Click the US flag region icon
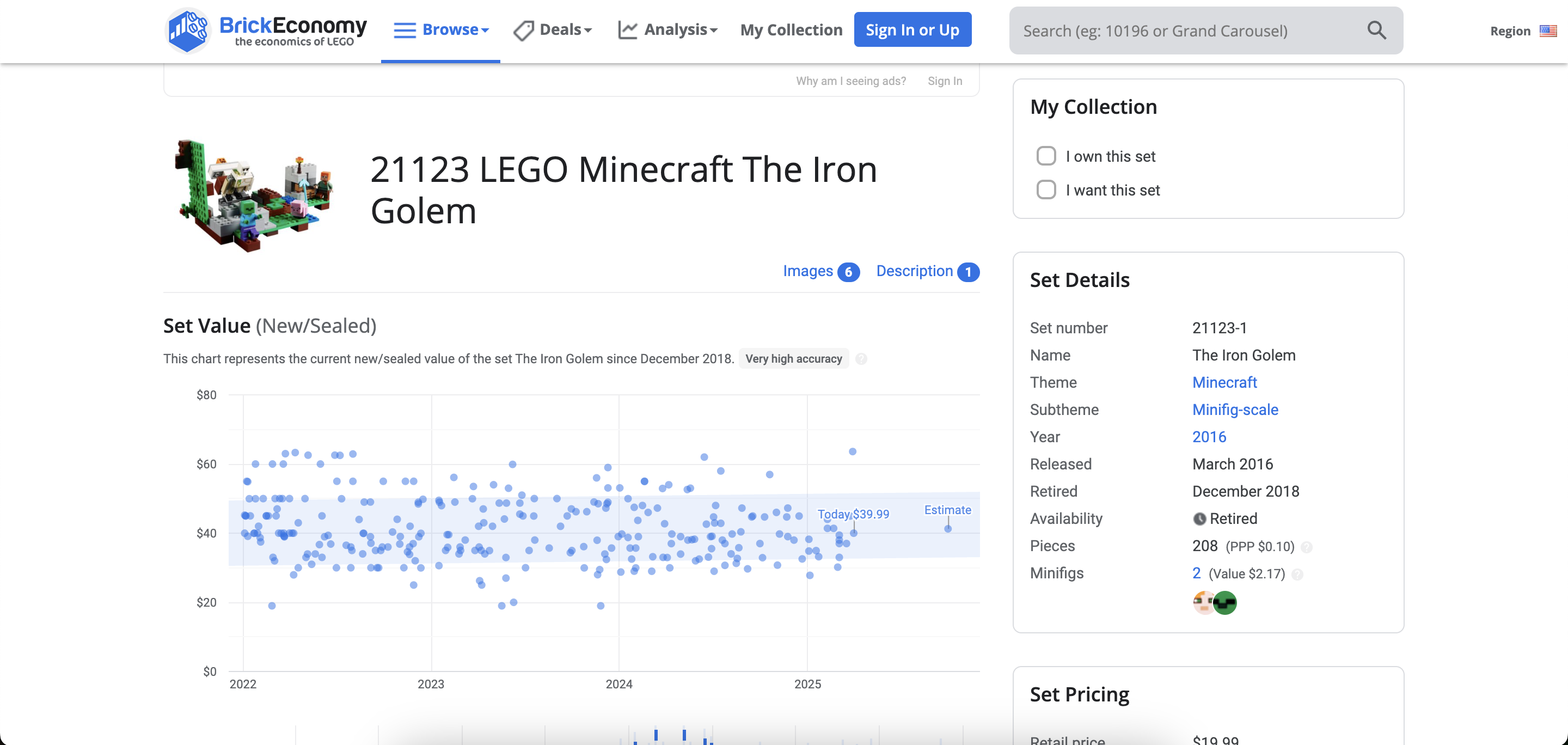Screen dimensions: 1568x745 (x=1547, y=31)
